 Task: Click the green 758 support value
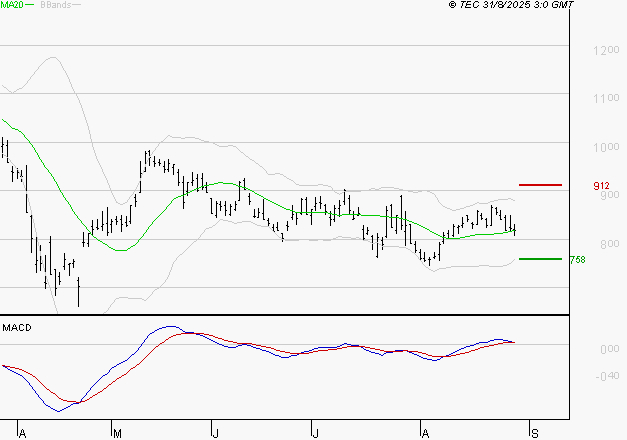click(576, 260)
